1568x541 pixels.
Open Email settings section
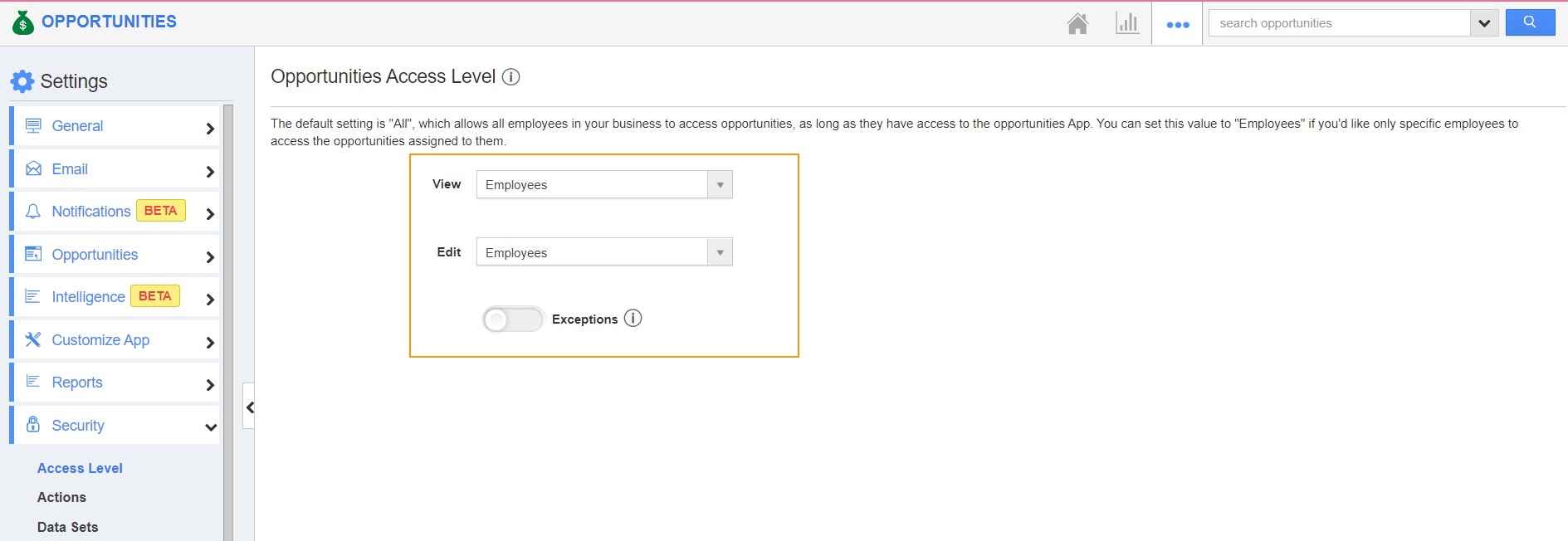(116, 169)
